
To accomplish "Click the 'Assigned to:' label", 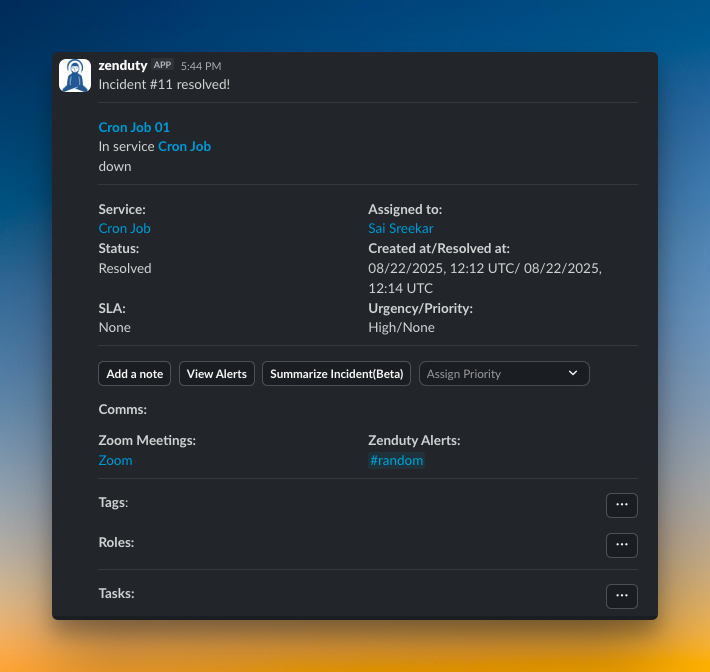I will [405, 209].
